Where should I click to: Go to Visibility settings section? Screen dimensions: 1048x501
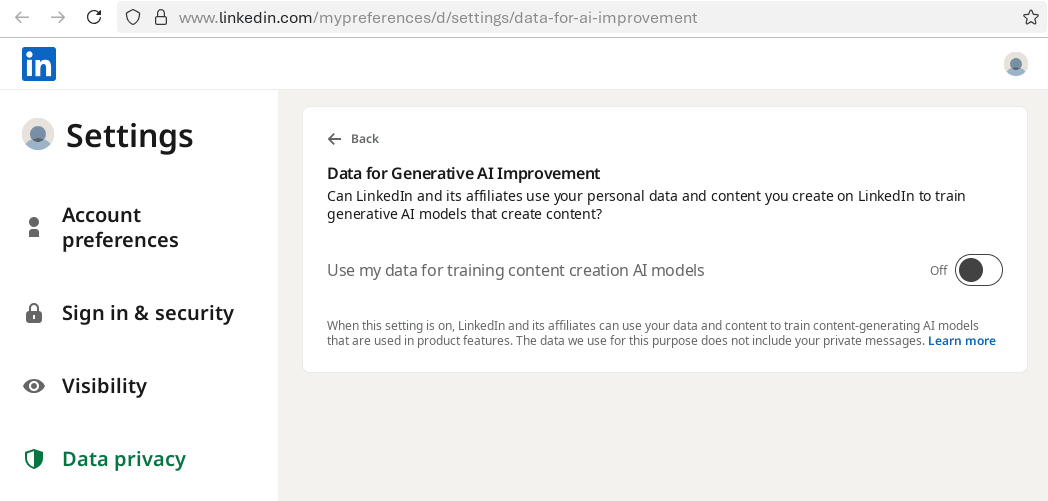tap(104, 386)
